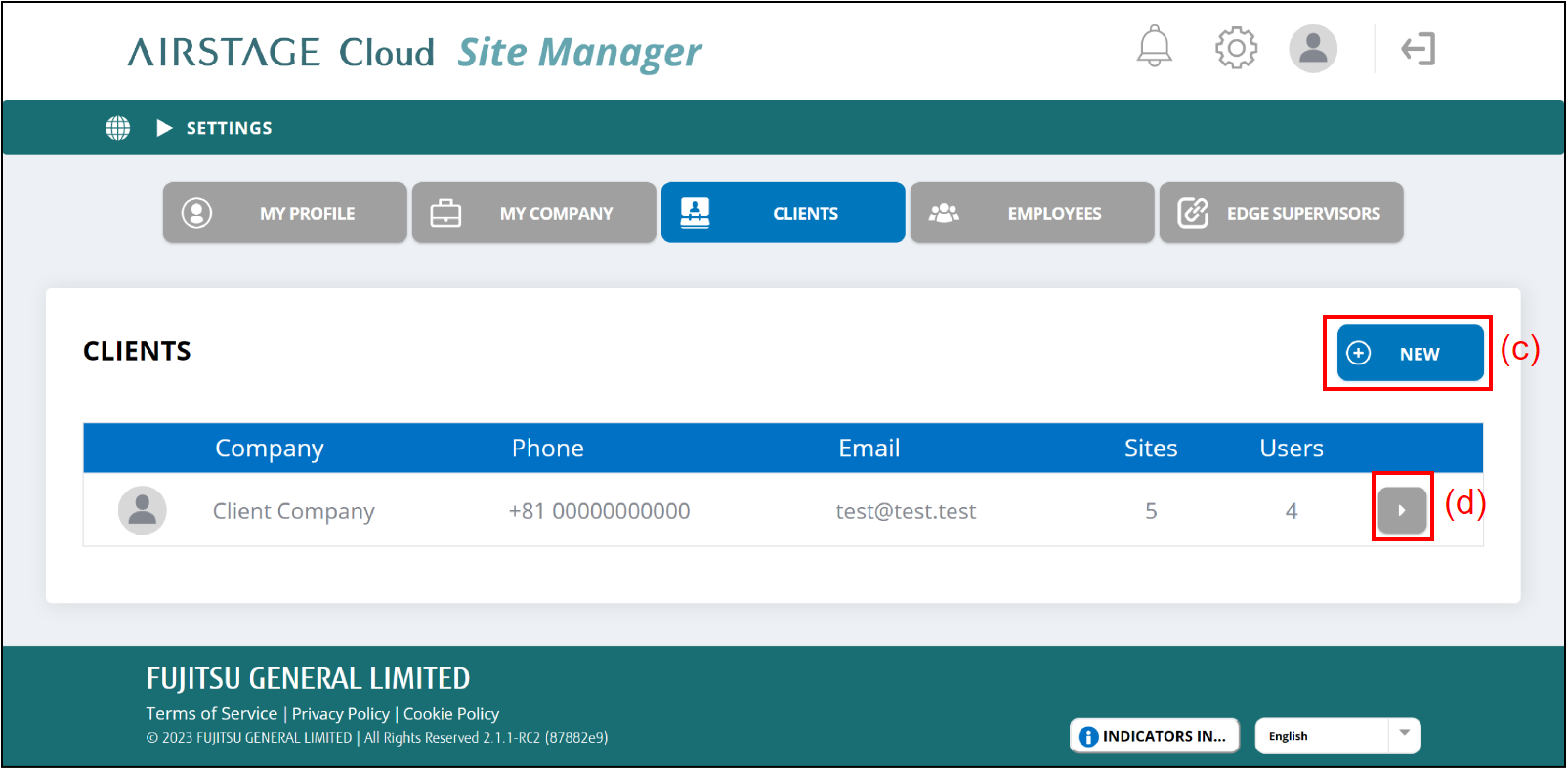Click the plus icon on New button
The width and height of the screenshot is (1568, 770).
(1359, 354)
